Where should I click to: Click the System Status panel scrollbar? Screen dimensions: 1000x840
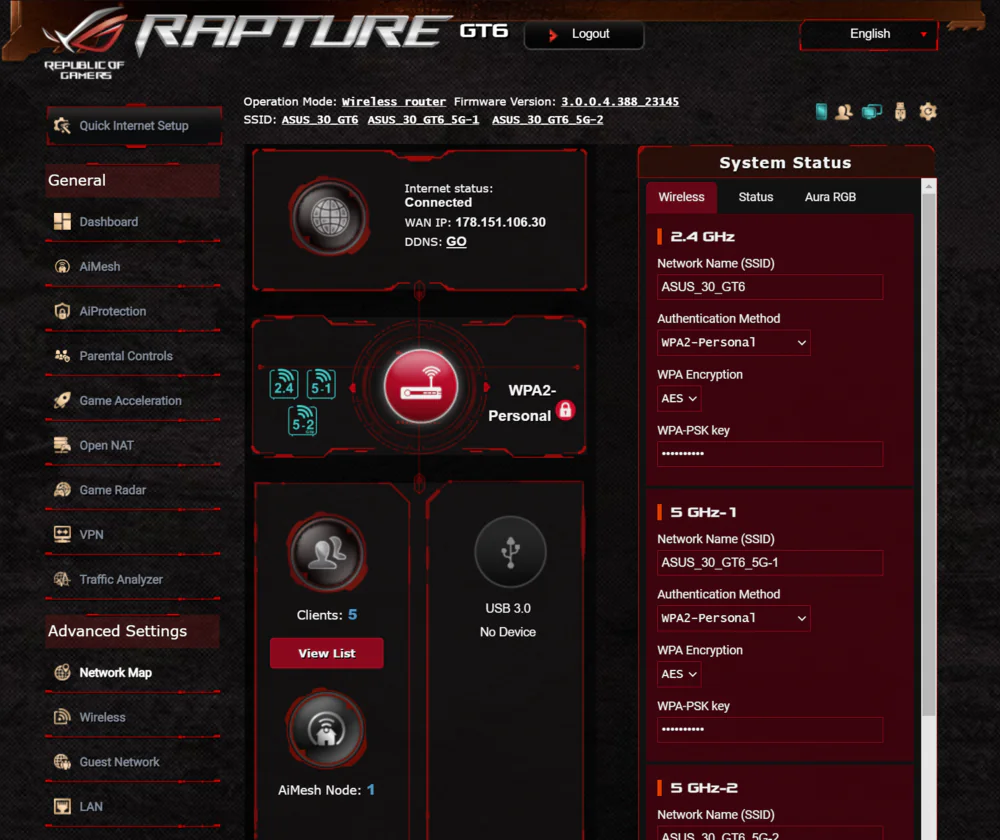[x=929, y=455]
